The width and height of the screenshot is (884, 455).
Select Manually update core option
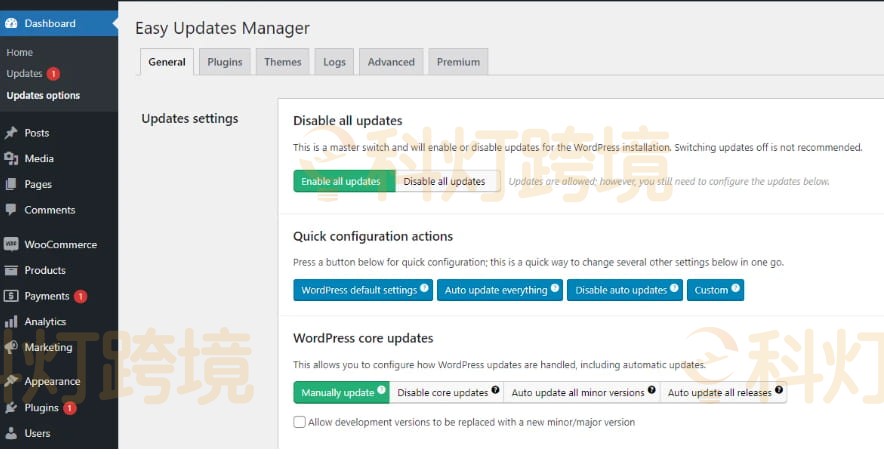click(341, 392)
